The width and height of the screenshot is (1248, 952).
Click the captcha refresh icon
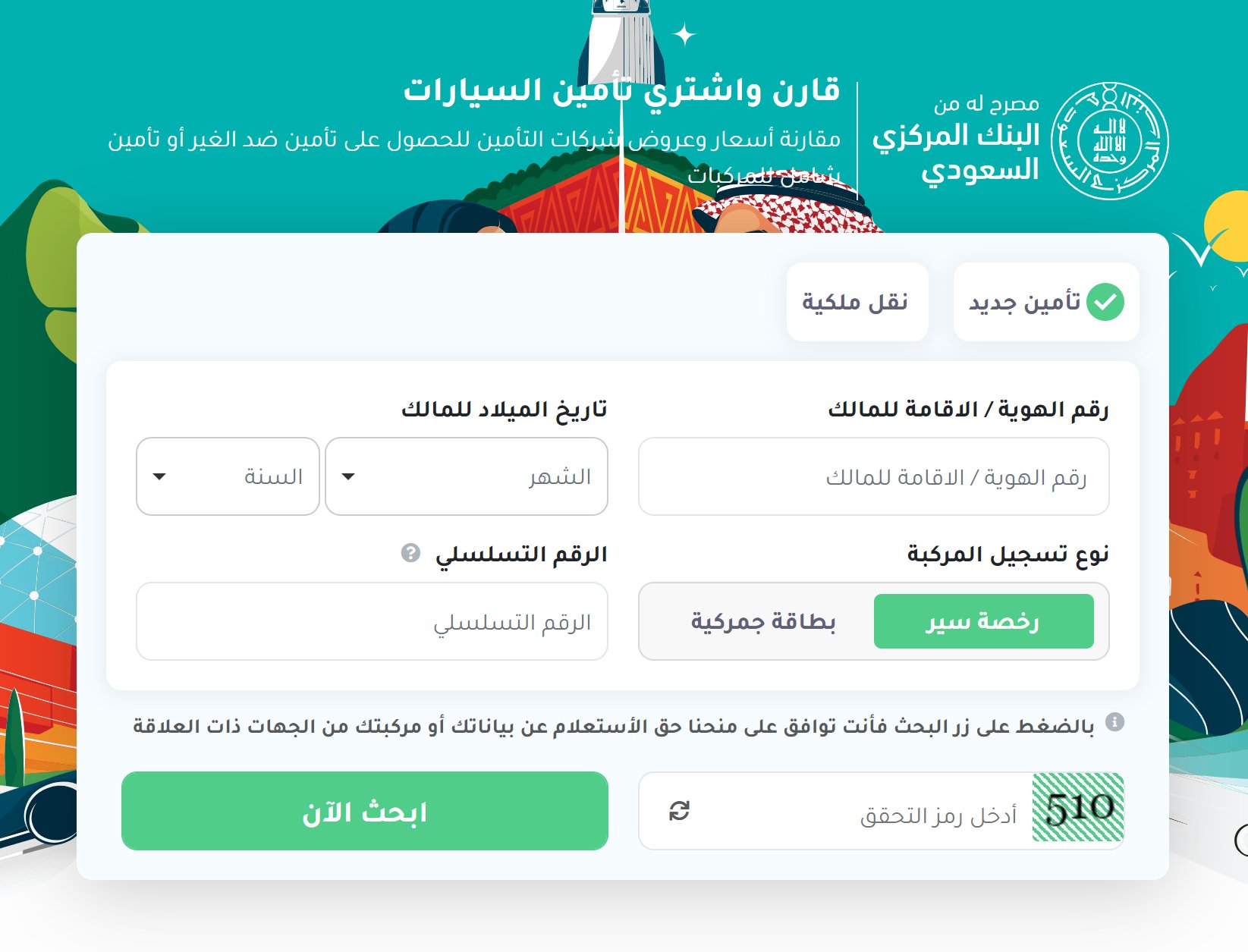(679, 811)
